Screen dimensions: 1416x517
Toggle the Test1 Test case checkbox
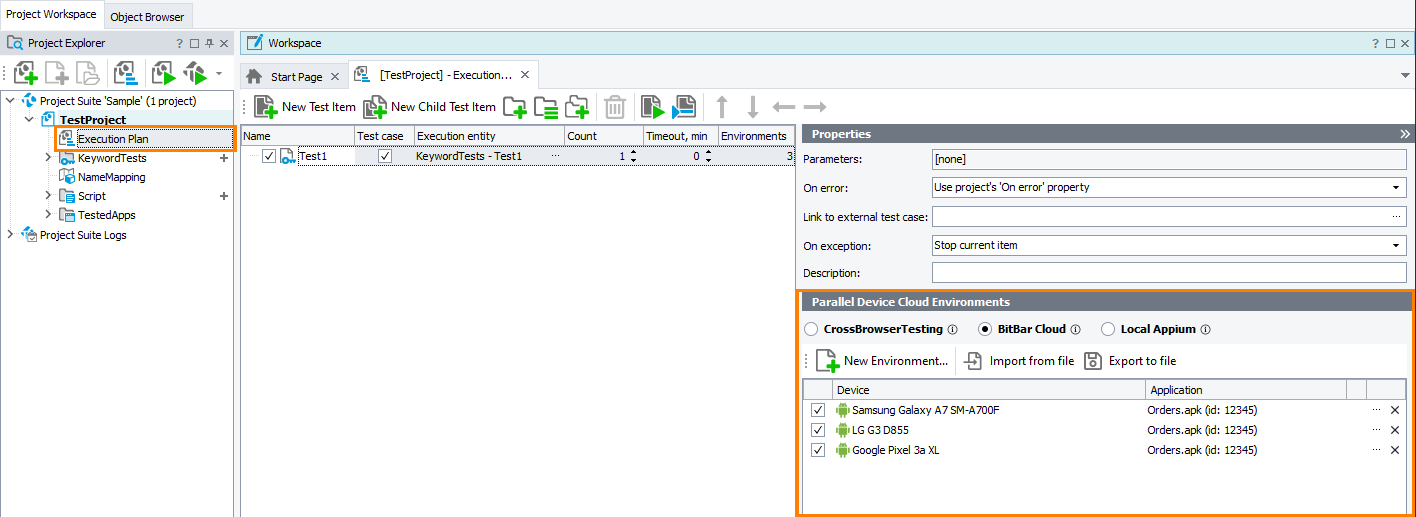click(x=385, y=156)
